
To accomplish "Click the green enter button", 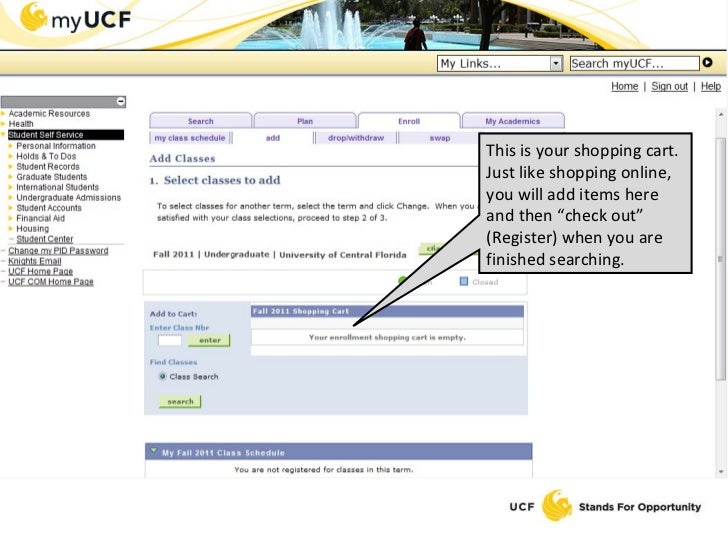I will [x=209, y=340].
